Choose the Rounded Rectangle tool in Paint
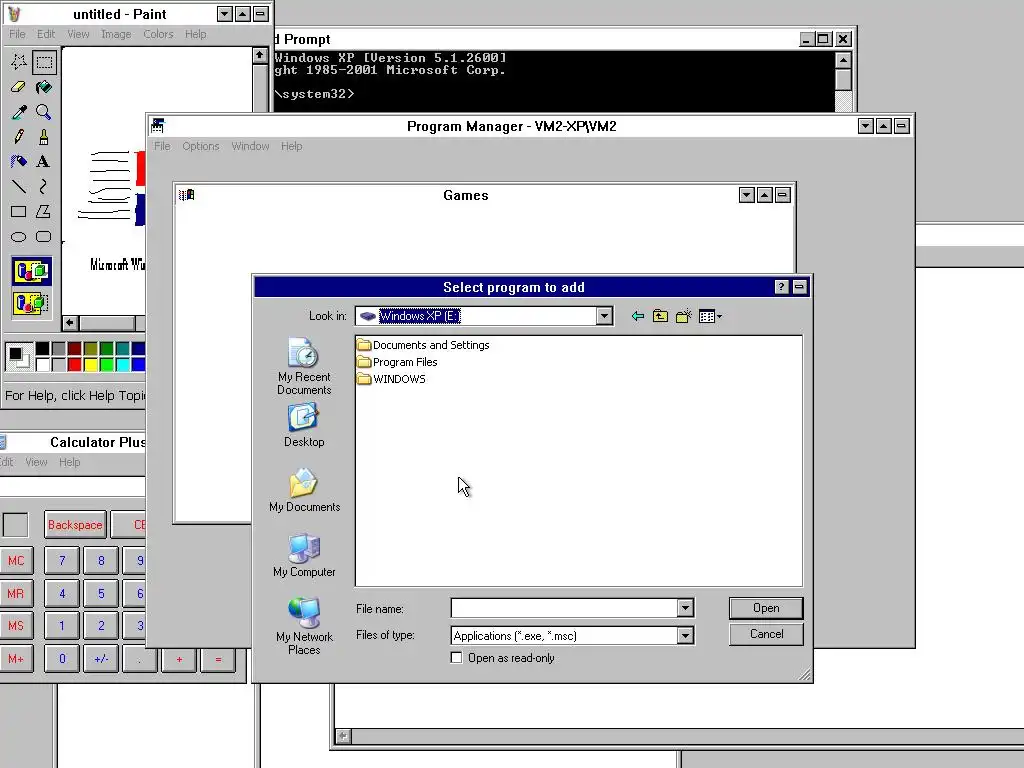Viewport: 1024px width, 768px height. pos(44,236)
